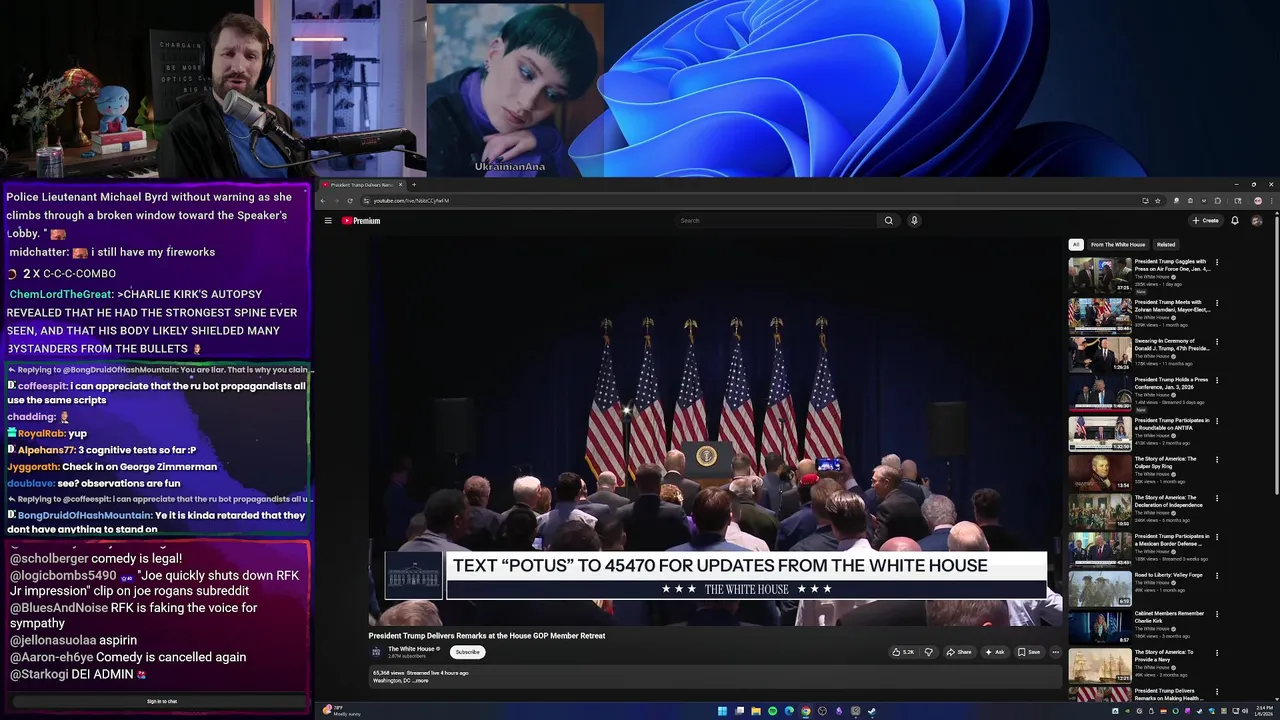Like the video with thumbs-up button

pyautogui.click(x=903, y=652)
